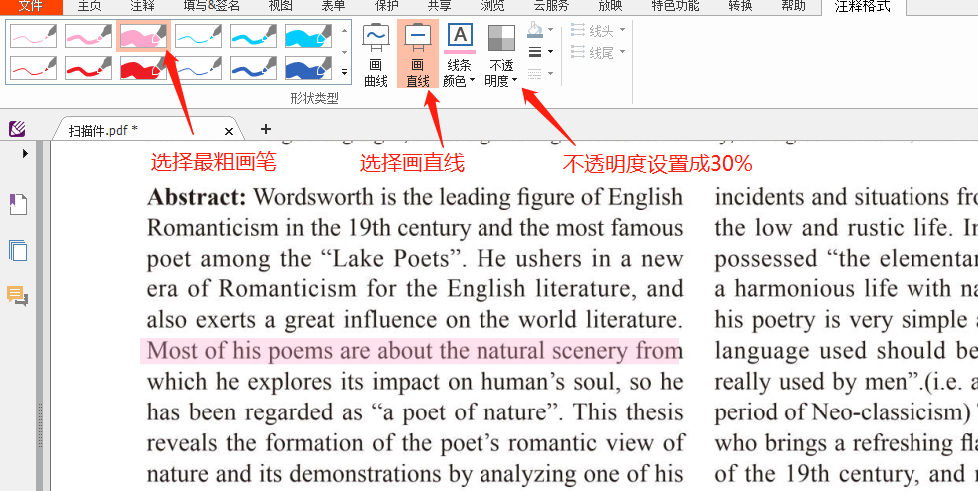Screen dimensions: 978x491
Task: Add a new document tab with plus button
Action: click(266, 129)
